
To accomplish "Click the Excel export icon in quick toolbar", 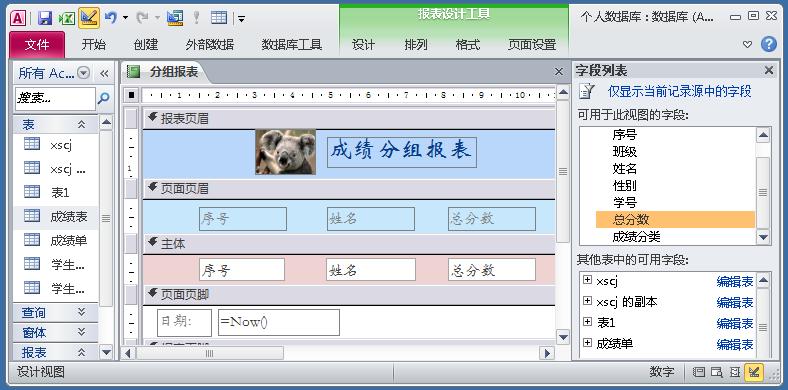I will click(67, 18).
